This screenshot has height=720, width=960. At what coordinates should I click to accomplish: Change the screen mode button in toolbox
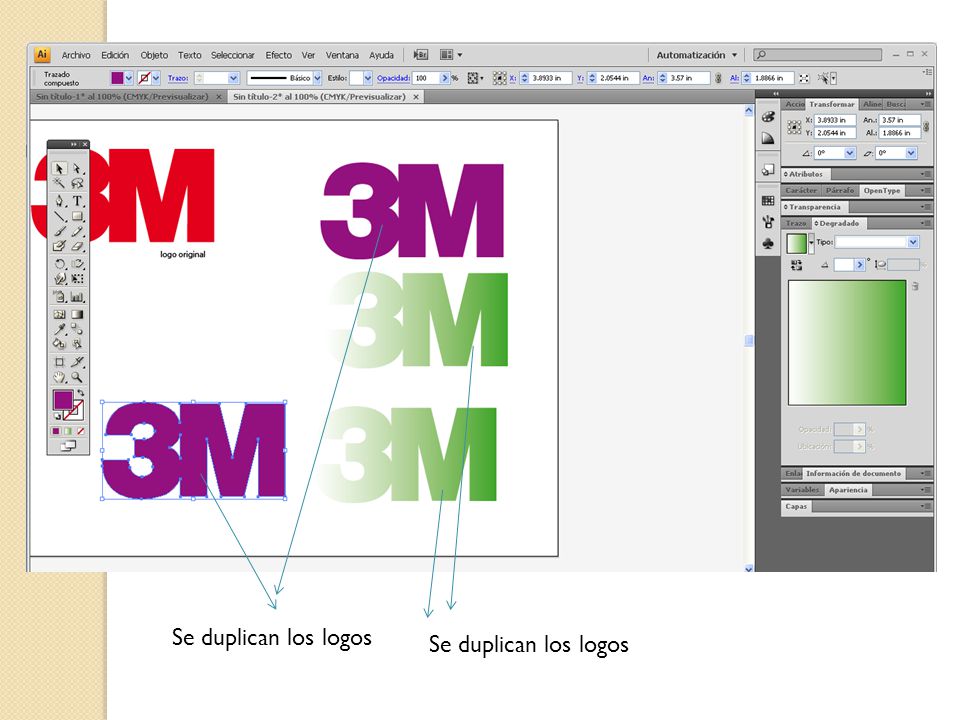[68, 446]
